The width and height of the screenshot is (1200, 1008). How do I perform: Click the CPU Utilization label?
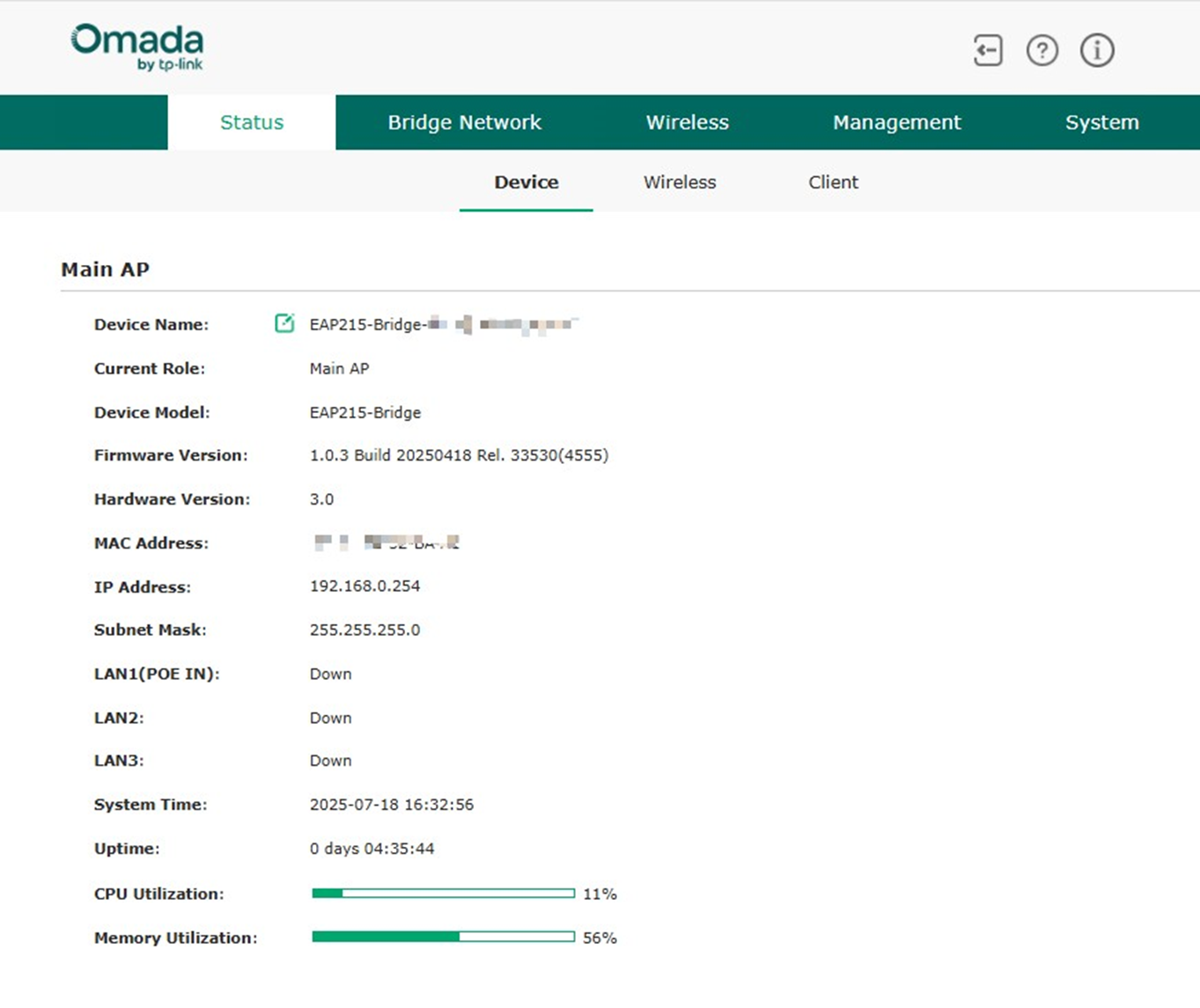[x=158, y=894]
